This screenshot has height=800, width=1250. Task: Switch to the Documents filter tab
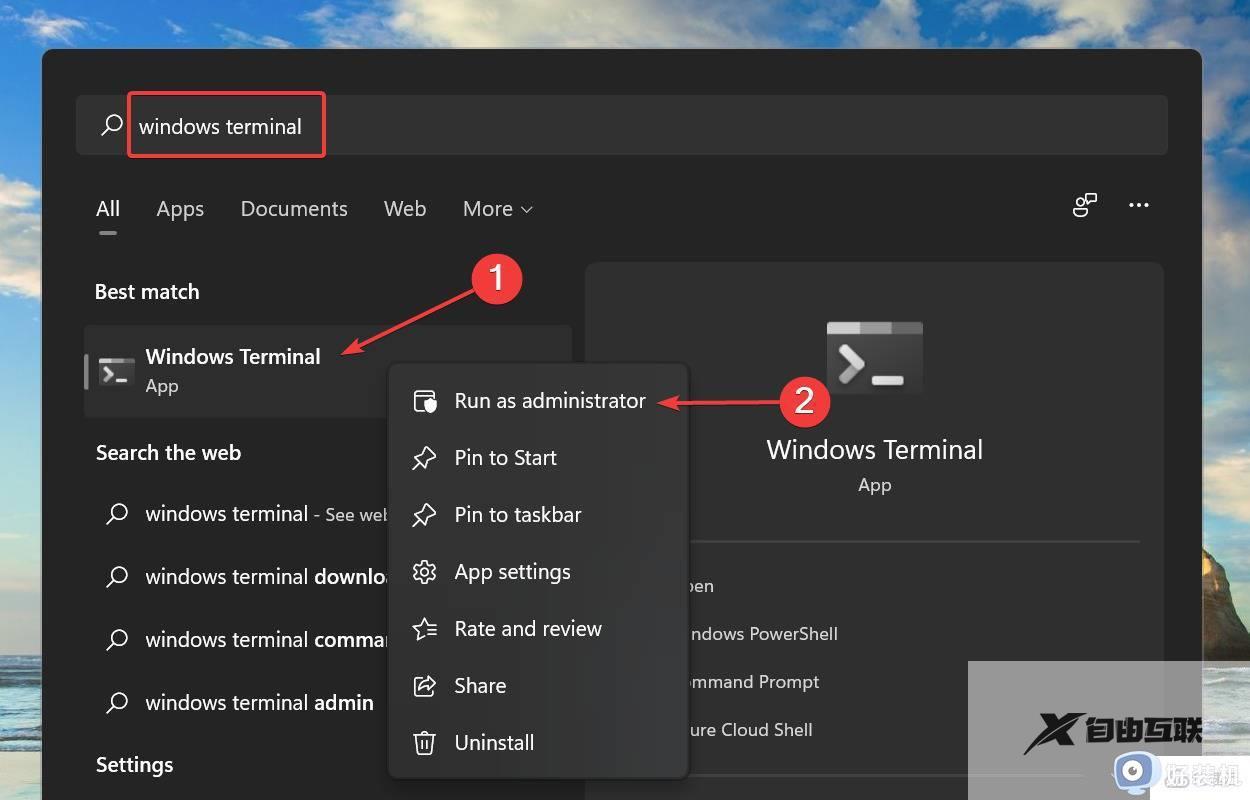click(x=294, y=208)
